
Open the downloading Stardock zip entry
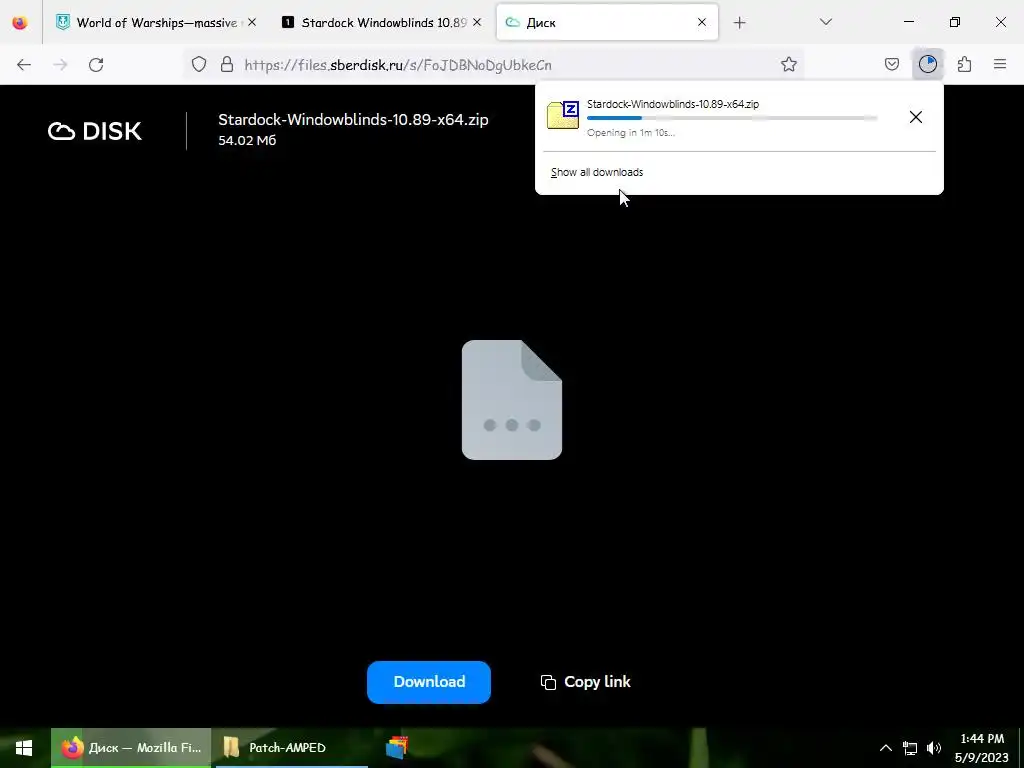click(x=721, y=117)
